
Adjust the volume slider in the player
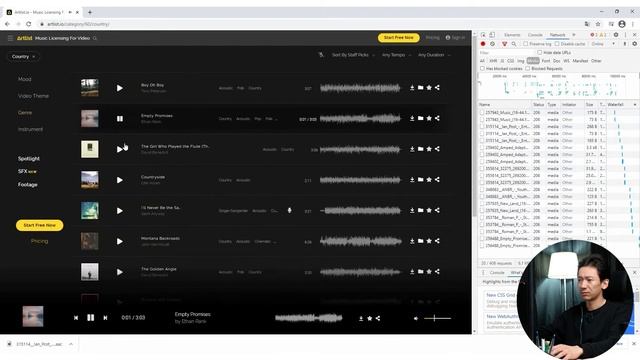pyautogui.click(x=437, y=318)
